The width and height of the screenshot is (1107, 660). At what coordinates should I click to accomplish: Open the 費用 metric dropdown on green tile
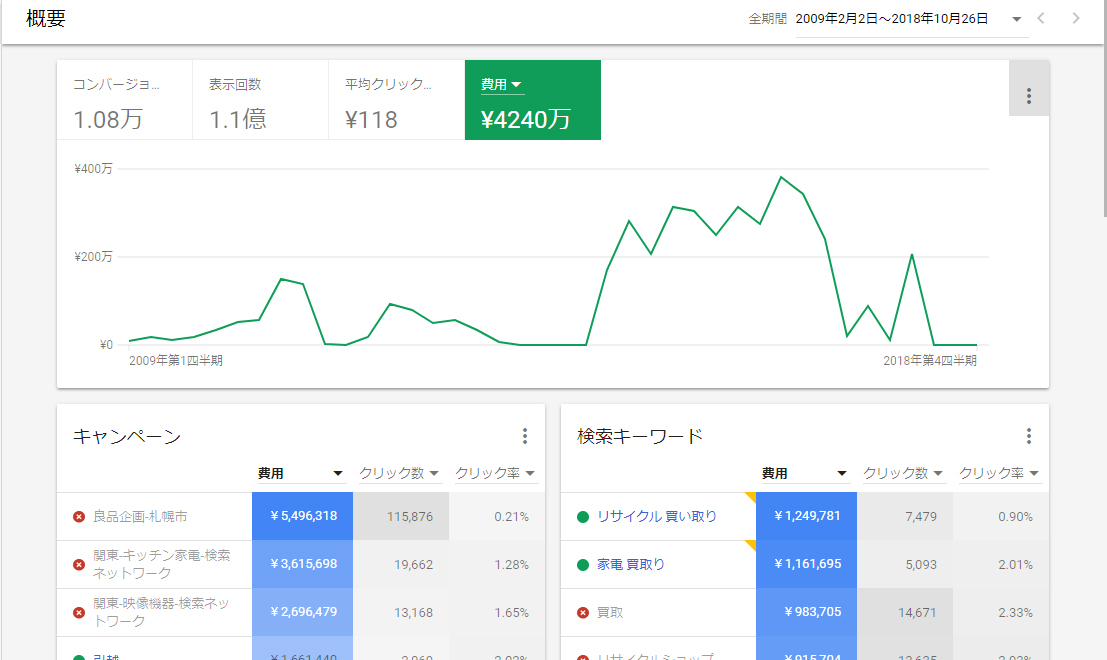click(x=502, y=85)
